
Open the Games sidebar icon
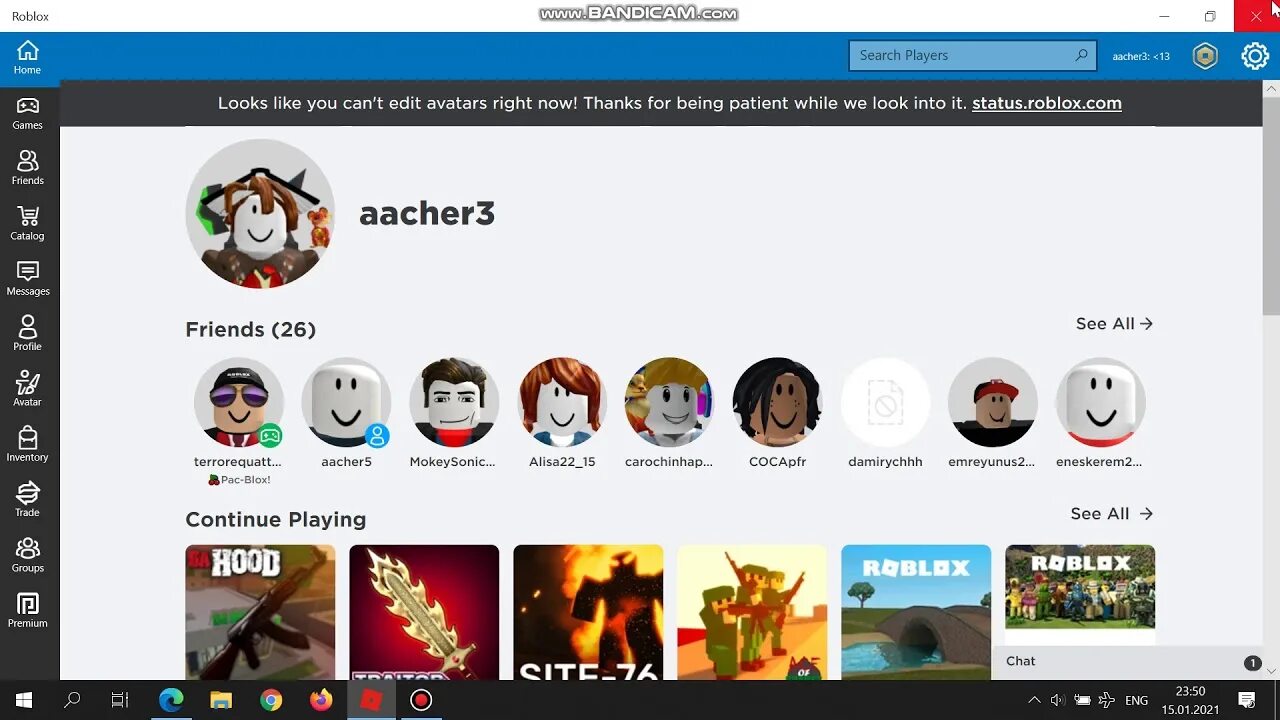point(27,113)
